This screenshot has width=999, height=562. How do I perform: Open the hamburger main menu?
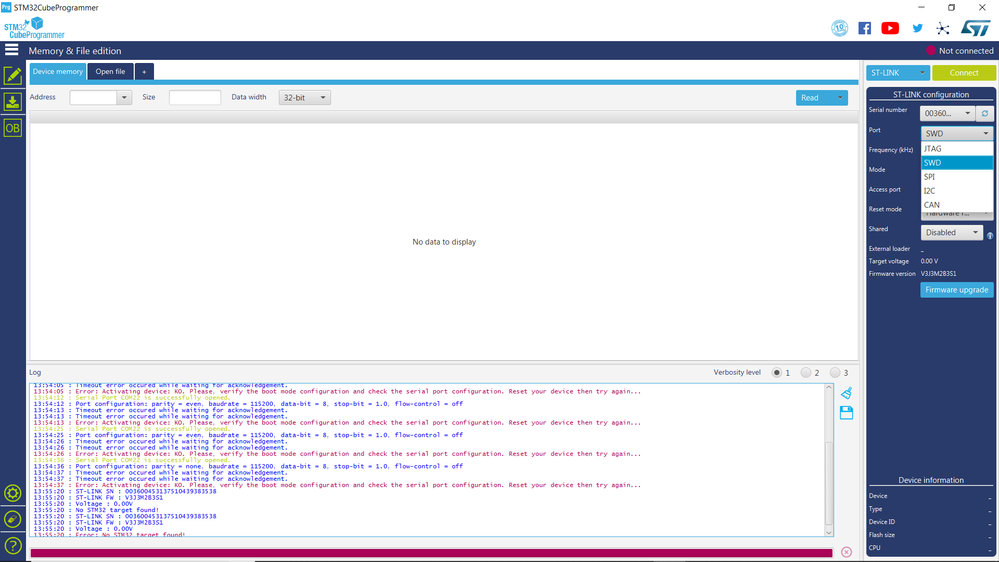coord(11,50)
